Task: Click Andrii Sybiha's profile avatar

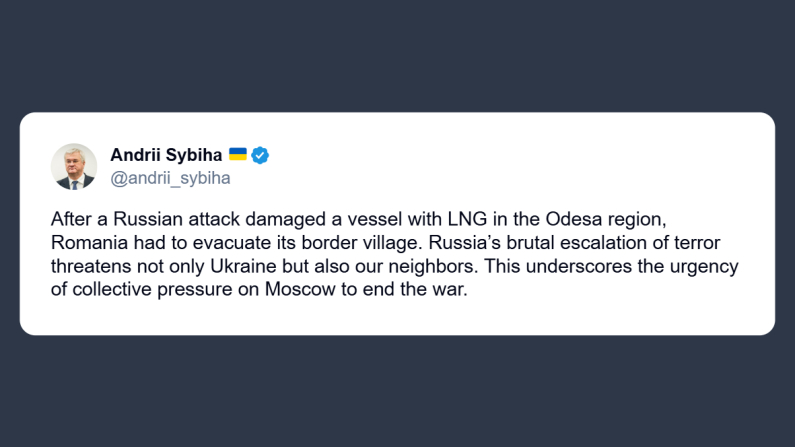Action: coord(74,166)
